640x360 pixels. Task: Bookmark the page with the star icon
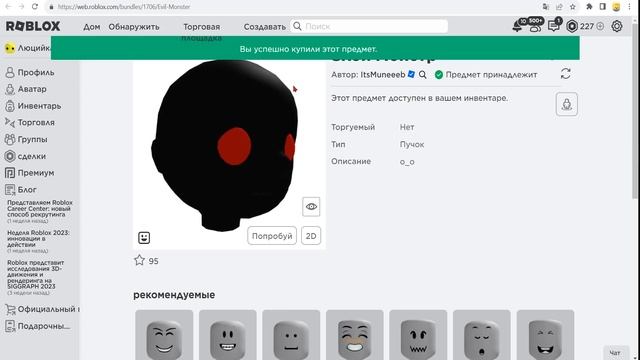click(x=573, y=7)
